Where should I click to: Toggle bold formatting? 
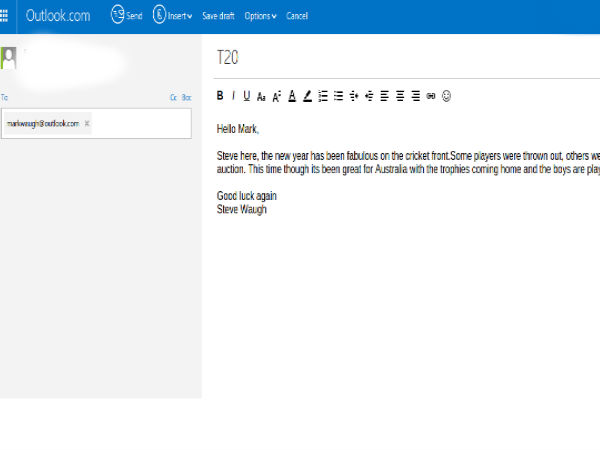(220, 96)
